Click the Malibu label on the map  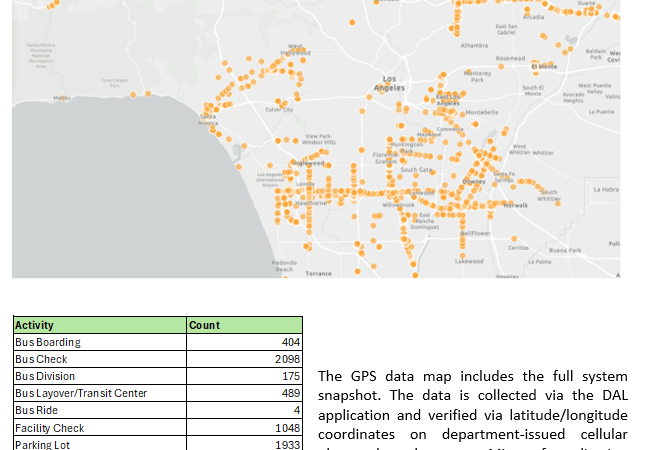point(61,98)
